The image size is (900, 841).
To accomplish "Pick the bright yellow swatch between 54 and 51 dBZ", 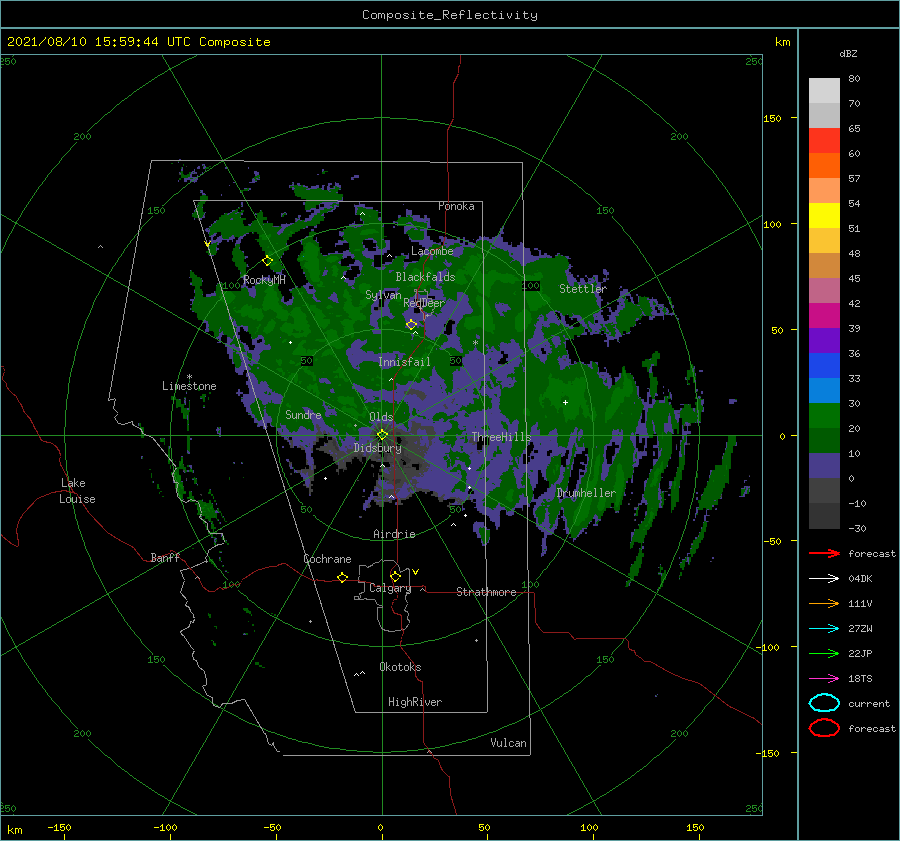I will pos(824,215).
